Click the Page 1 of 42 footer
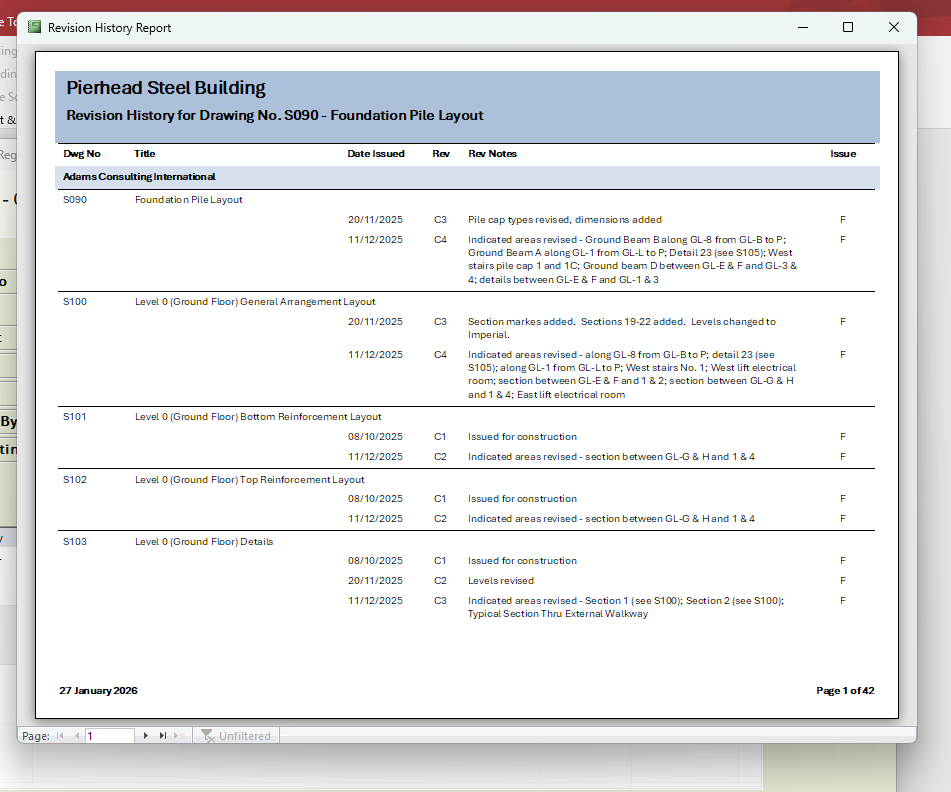Screen dimensions: 951x792 pos(845,691)
